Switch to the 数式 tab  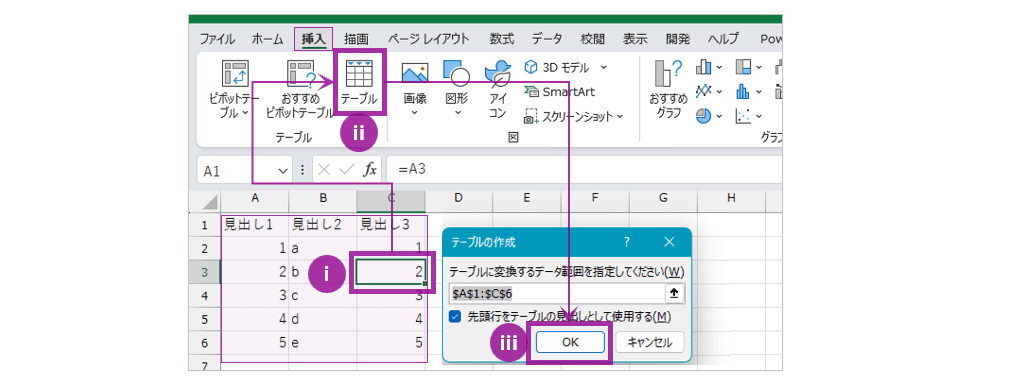(502, 39)
